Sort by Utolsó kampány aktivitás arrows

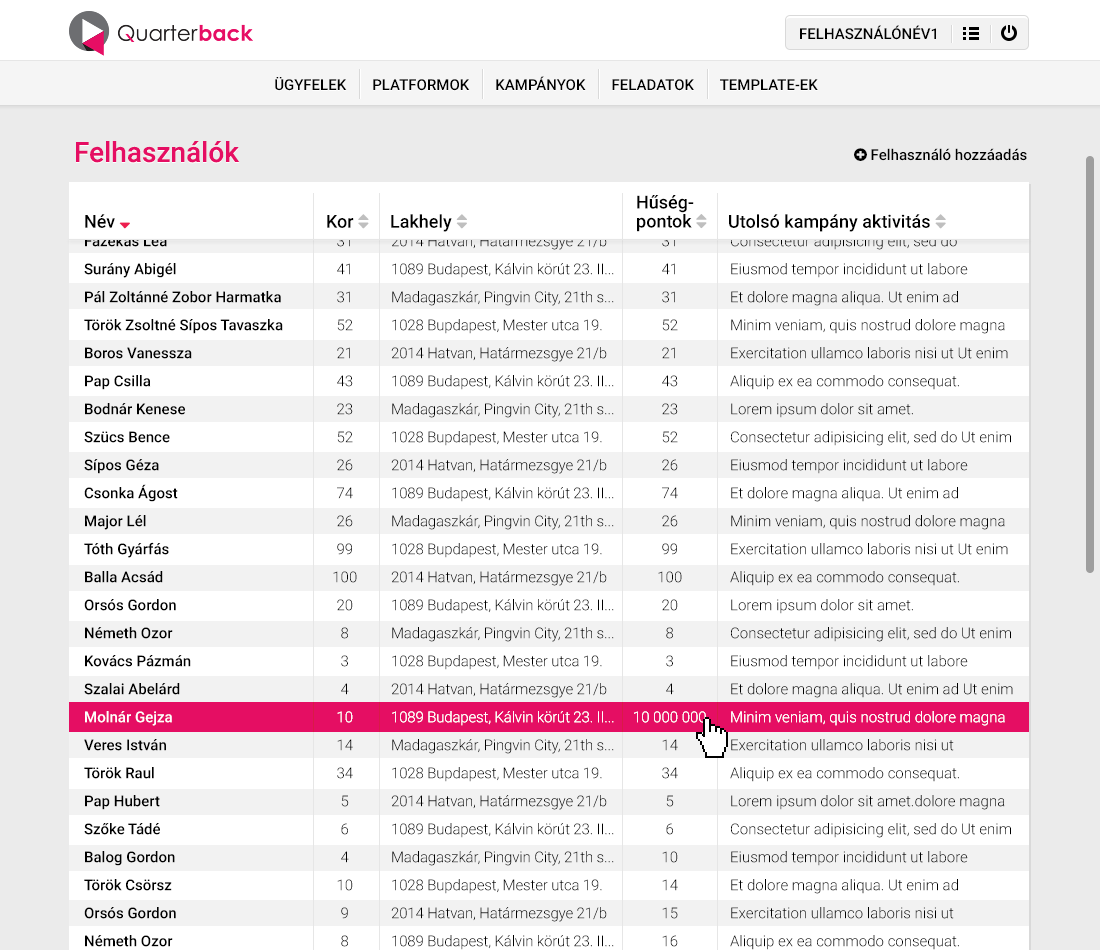coord(941,222)
